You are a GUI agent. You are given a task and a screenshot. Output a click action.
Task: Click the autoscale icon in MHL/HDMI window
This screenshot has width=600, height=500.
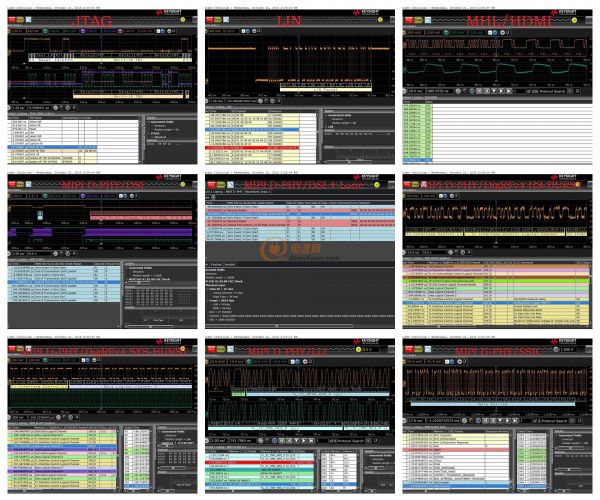[428, 21]
